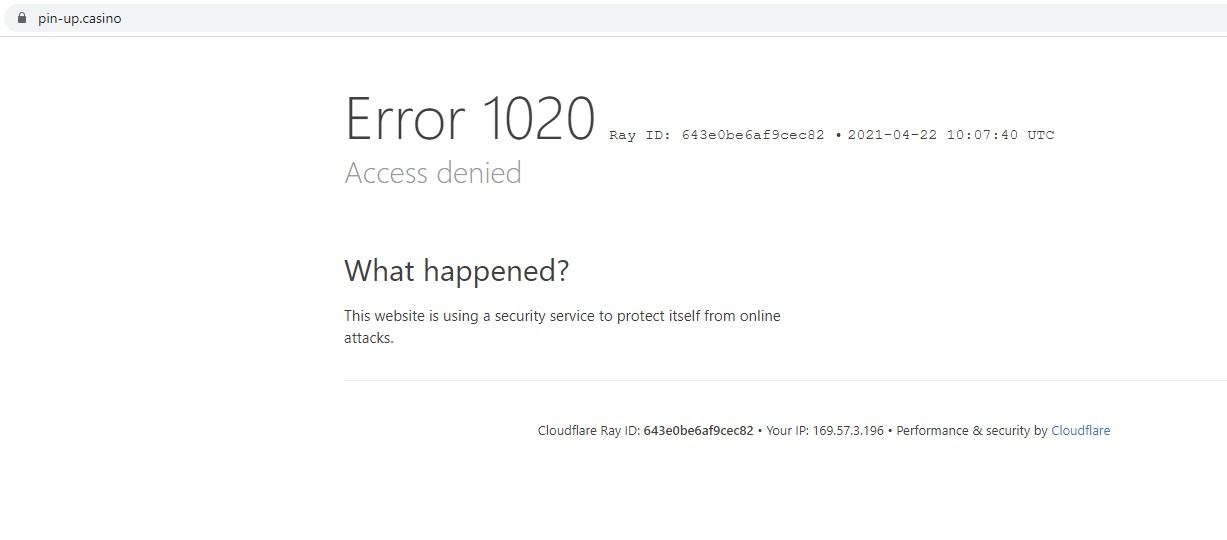Click the "Access denied" subheading
The height and width of the screenshot is (540, 1227).
(x=433, y=173)
